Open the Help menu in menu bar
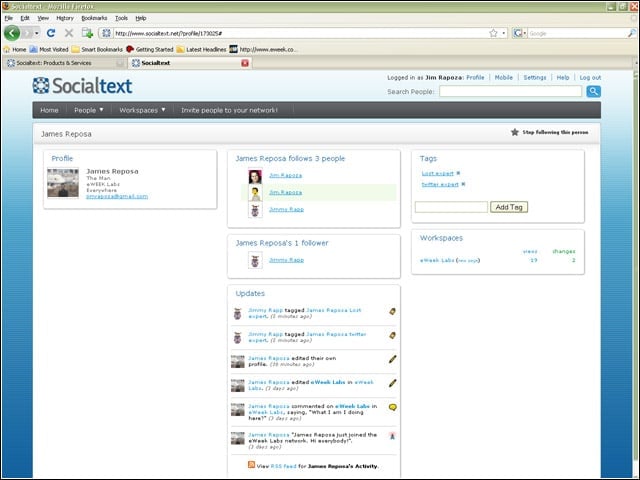640x480 pixels. pos(141,18)
